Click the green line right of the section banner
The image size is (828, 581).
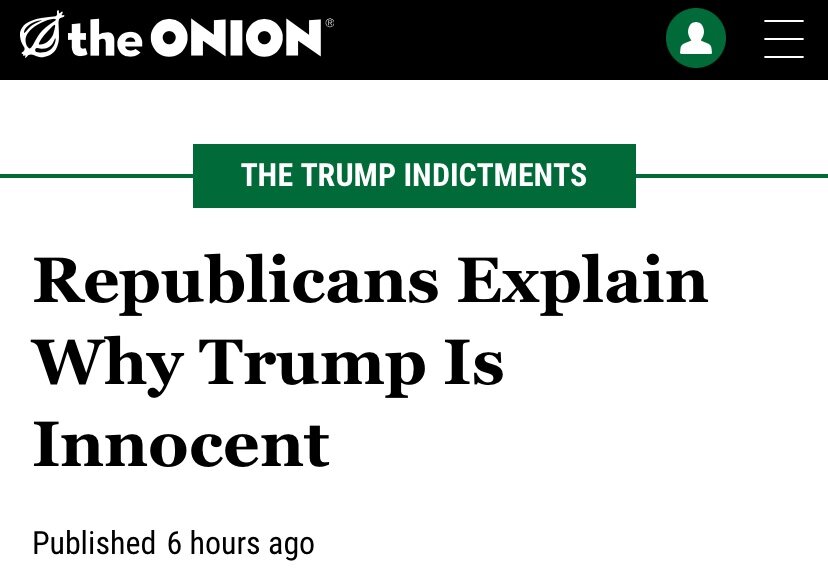point(731,176)
